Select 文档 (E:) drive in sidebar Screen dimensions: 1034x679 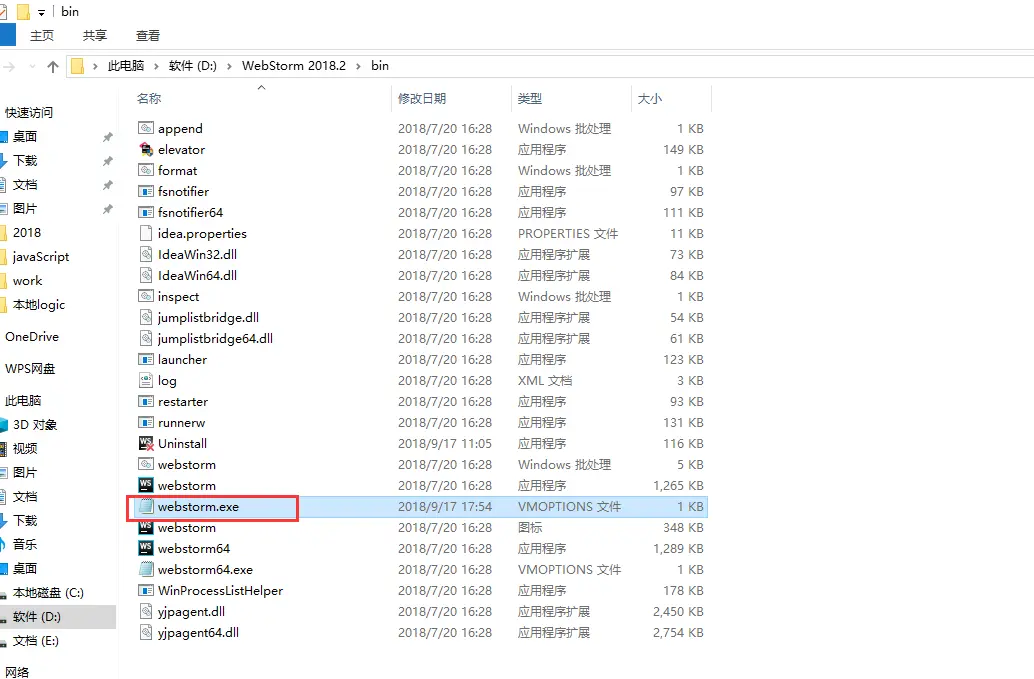click(36, 641)
